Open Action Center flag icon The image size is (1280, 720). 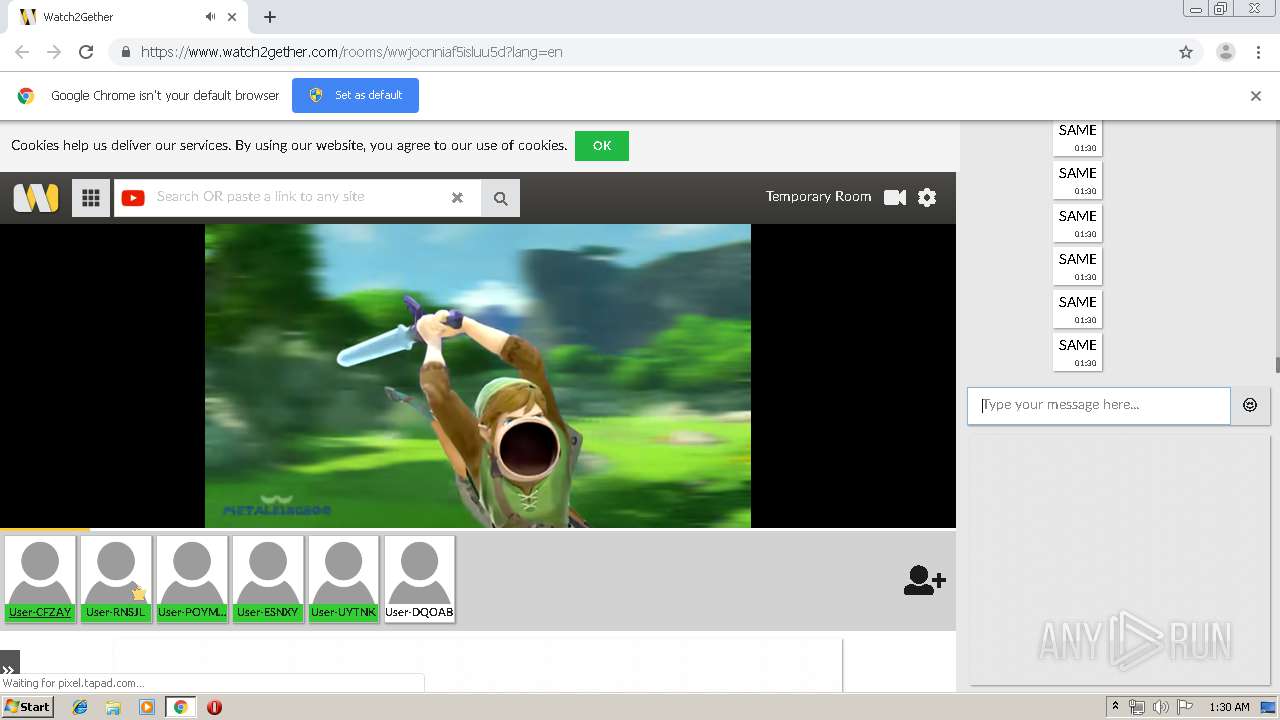click(x=1185, y=707)
